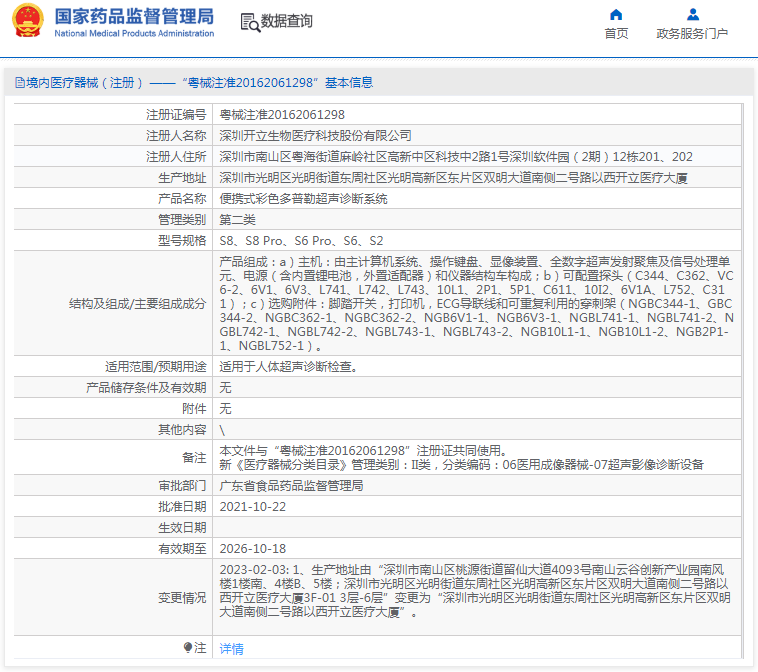Select the 生产地址 label
The image size is (758, 672).
tap(182, 178)
